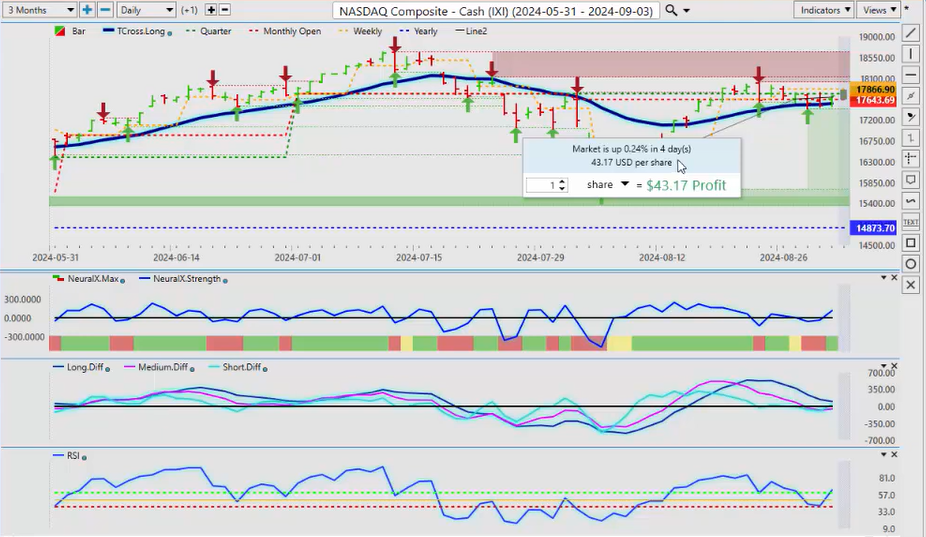Toggle the Yearly legend entry
Image resolution: width=926 pixels, height=537 pixels.
[x=418, y=31]
